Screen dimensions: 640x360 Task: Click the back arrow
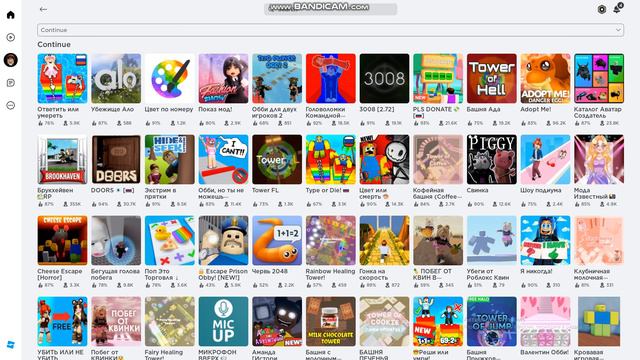(x=43, y=9)
